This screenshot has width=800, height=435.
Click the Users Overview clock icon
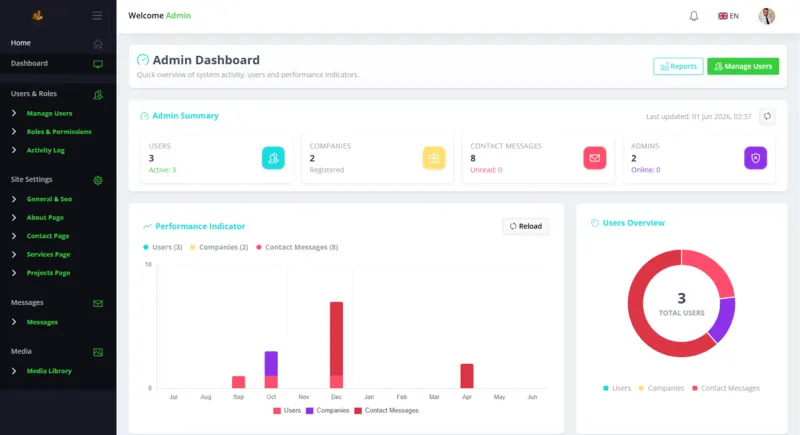(594, 223)
